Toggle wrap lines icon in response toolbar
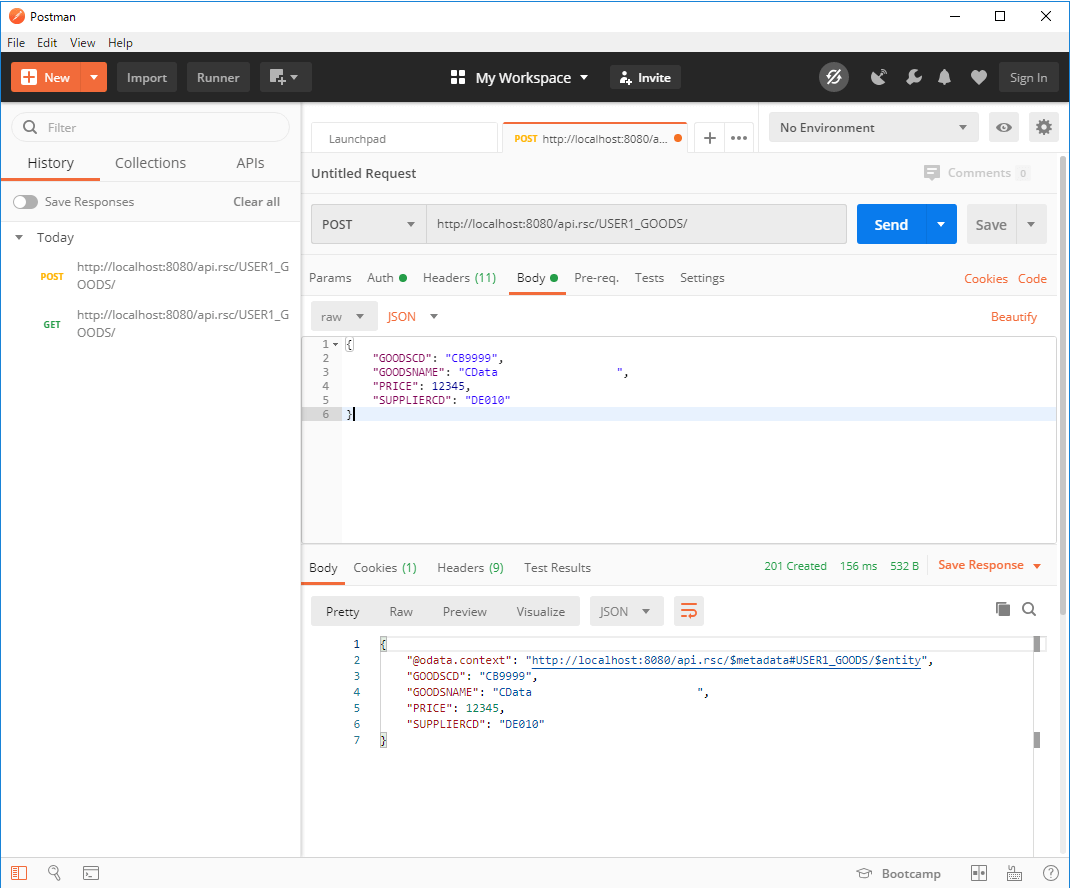 coord(688,611)
